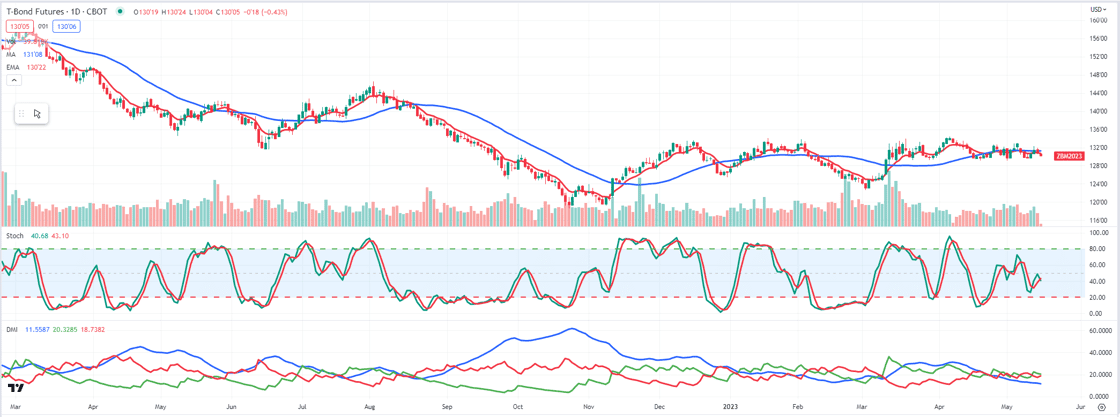The height and width of the screenshot is (417, 1120).
Task: Click the 0.0000 DMI scale value
Action: (1100, 396)
